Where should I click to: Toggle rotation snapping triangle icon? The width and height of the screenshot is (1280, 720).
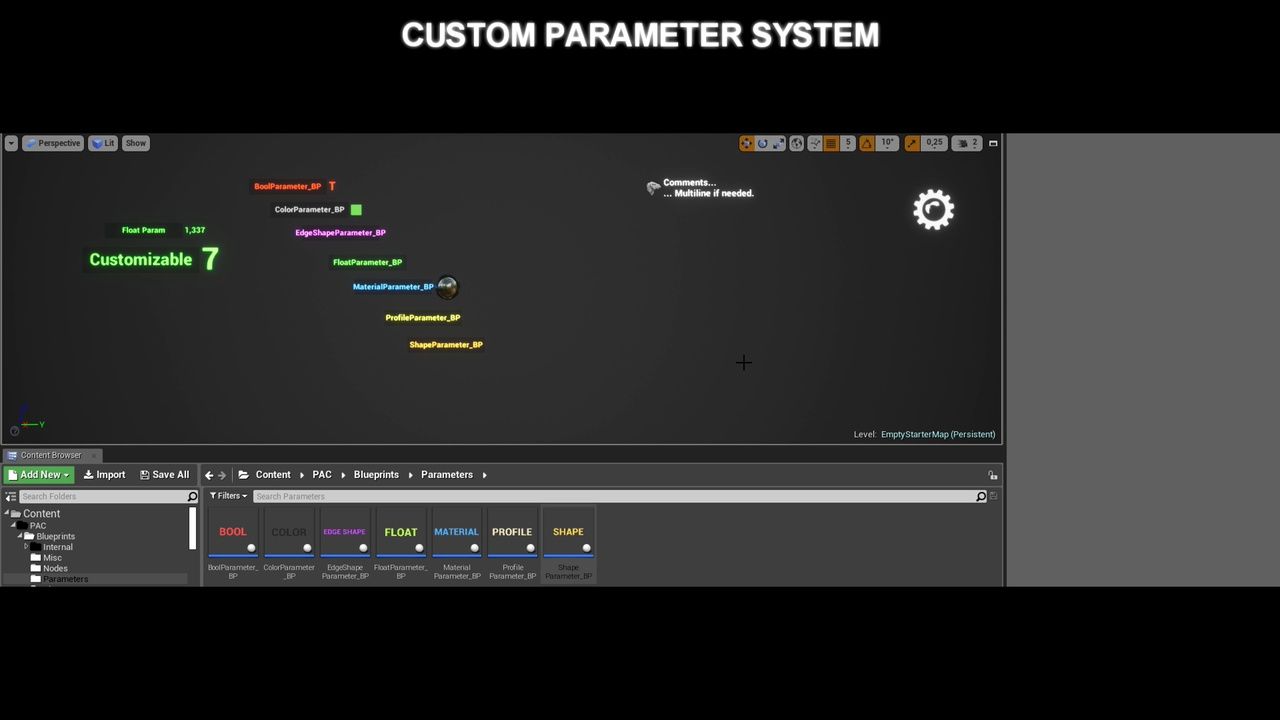point(867,143)
